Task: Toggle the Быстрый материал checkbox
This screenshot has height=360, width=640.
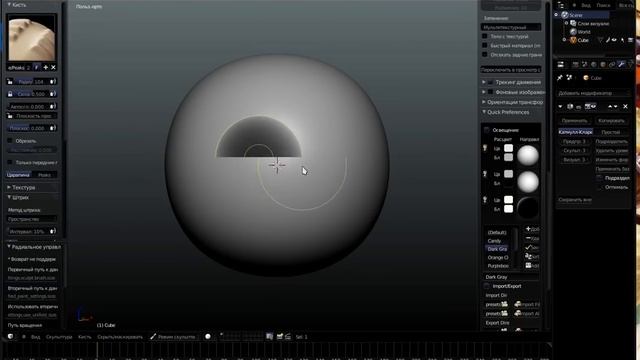Action: click(485, 46)
